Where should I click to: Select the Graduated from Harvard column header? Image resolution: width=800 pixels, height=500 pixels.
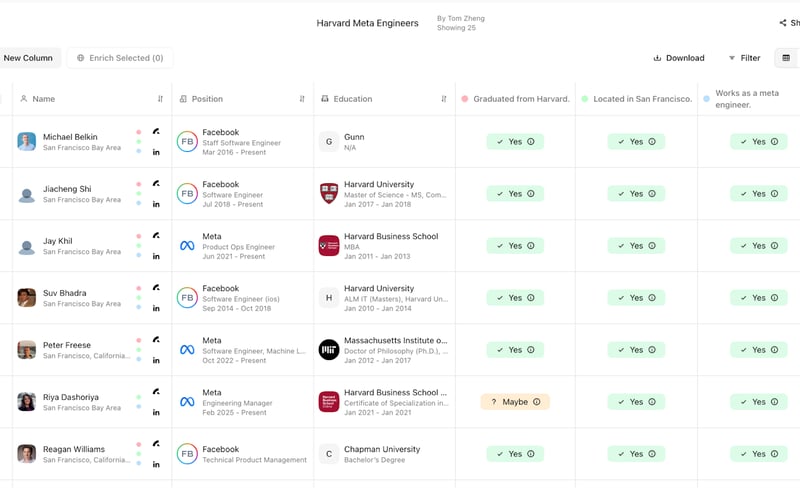521,99
